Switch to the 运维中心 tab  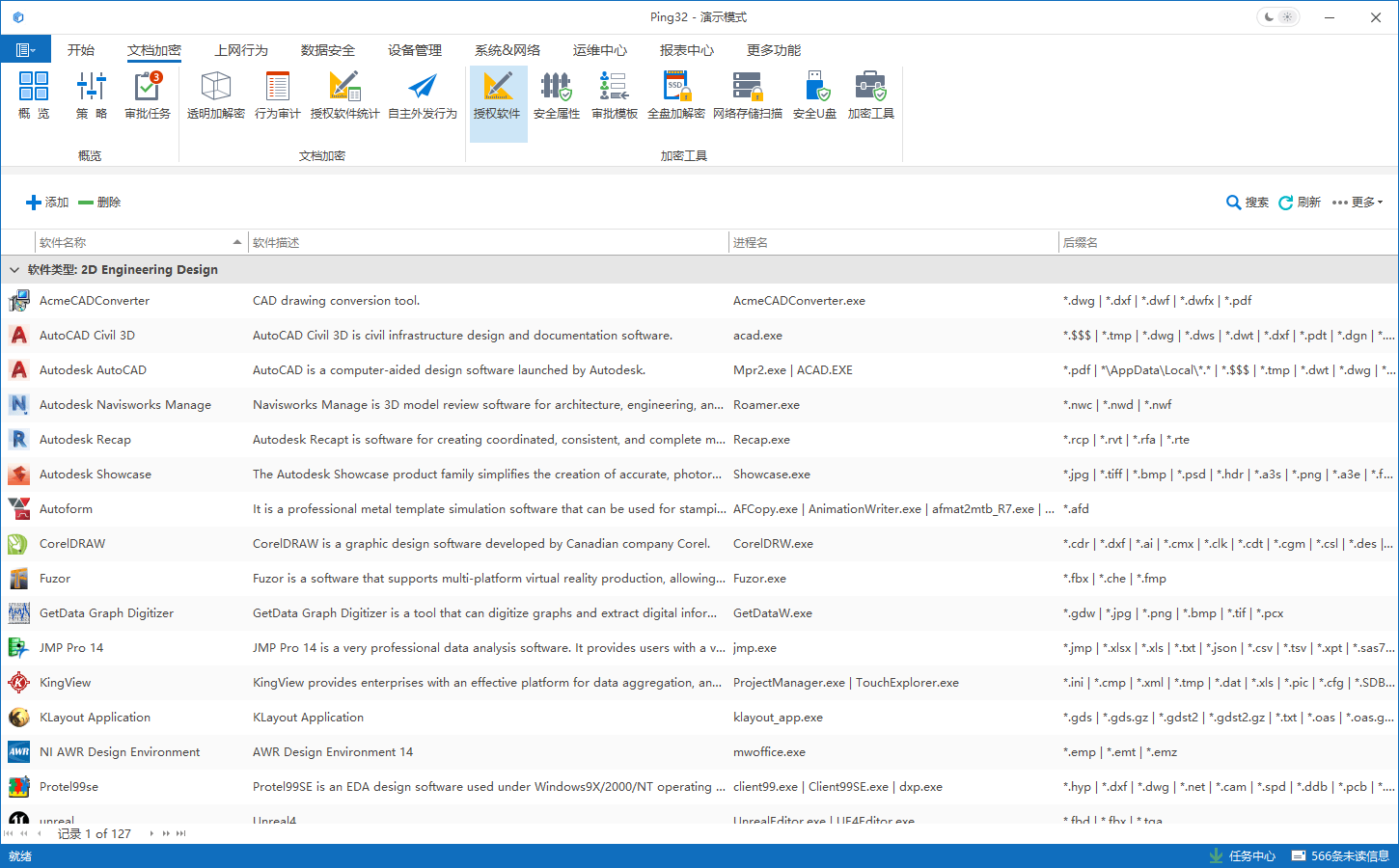[600, 50]
